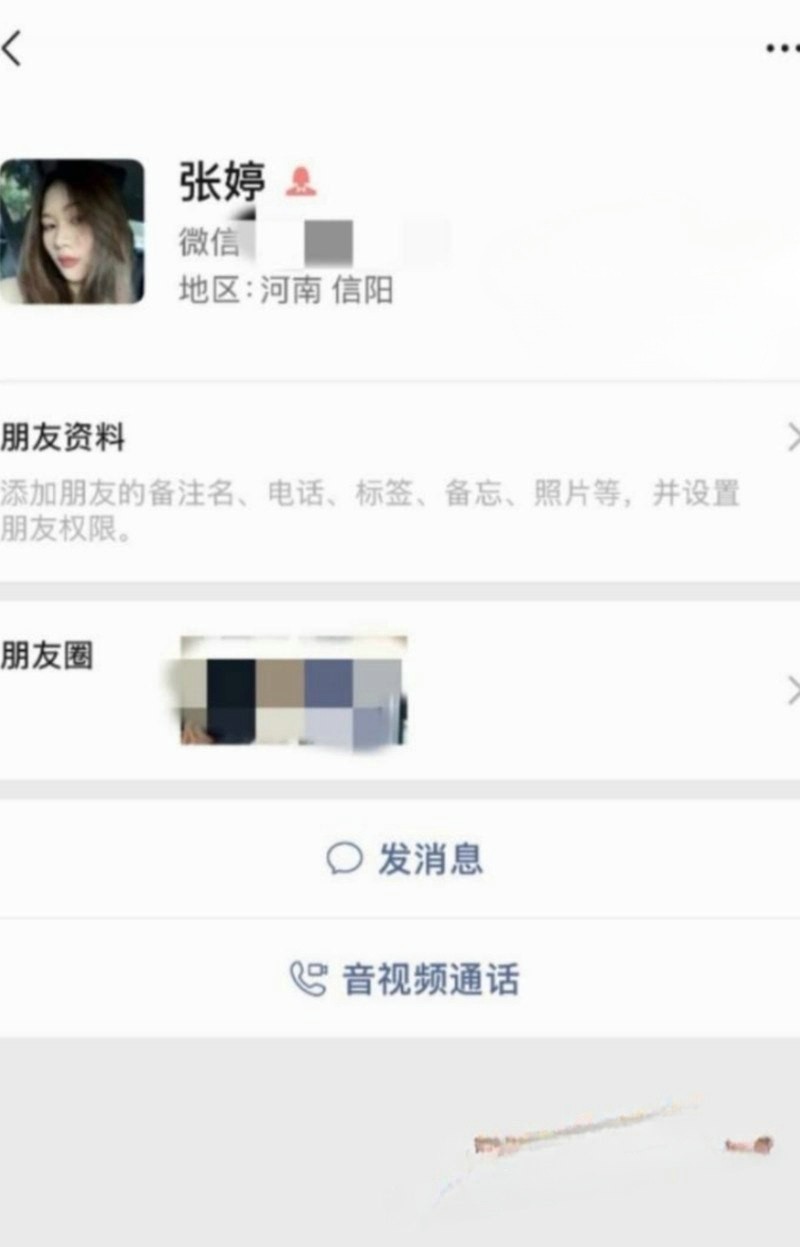Expand 朋友资料 with its right chevron
This screenshot has width=800, height=1247.
[792, 438]
